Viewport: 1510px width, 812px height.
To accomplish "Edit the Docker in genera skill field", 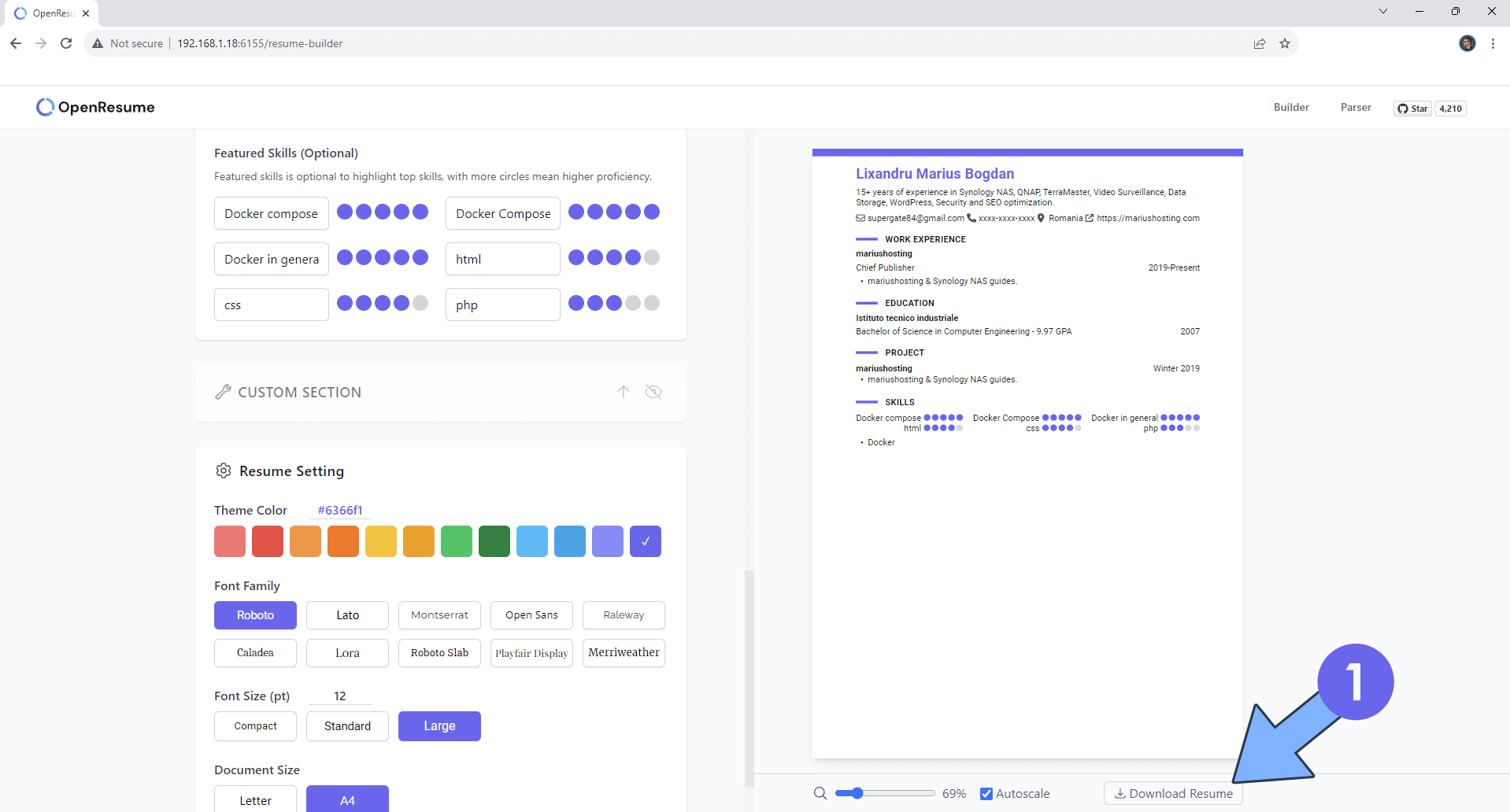I will point(272,259).
